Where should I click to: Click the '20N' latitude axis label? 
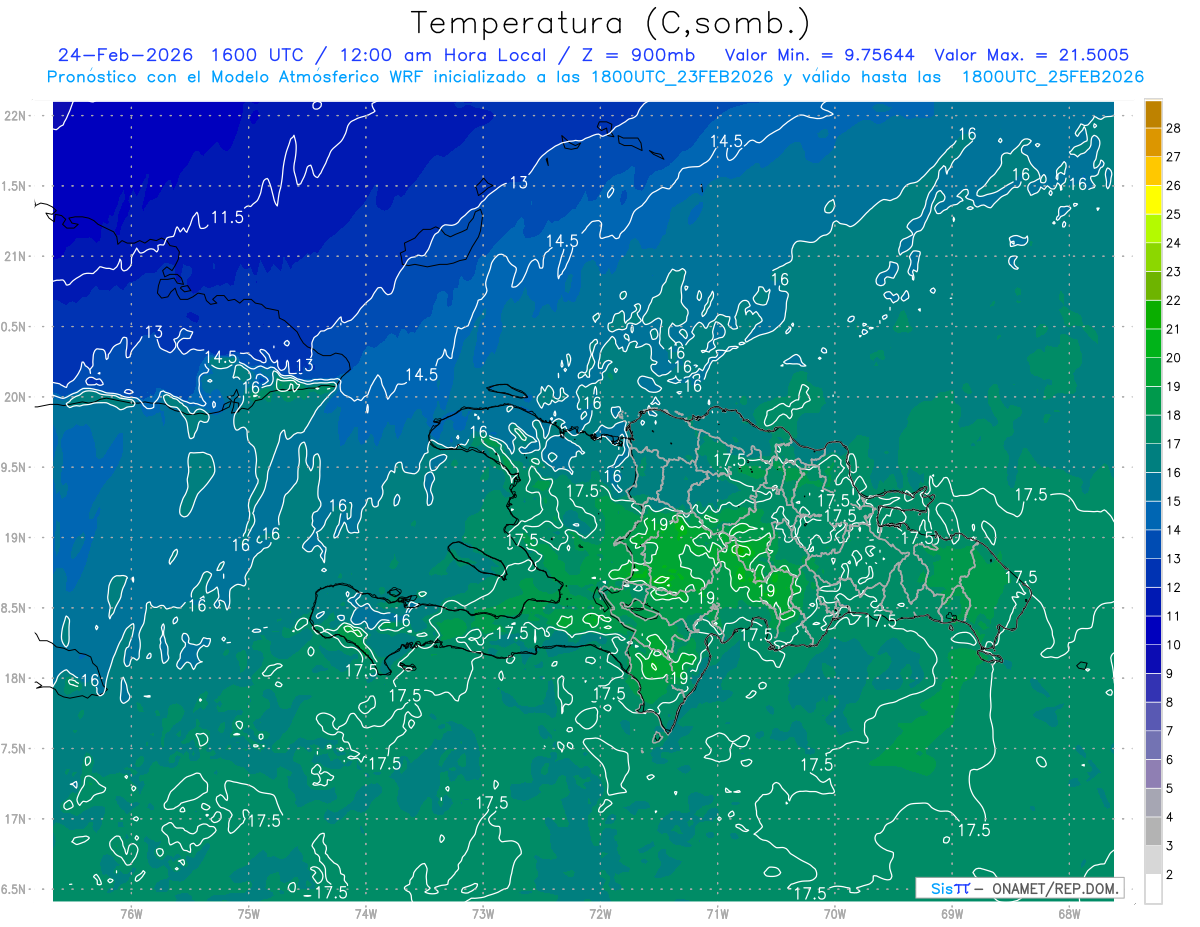coord(15,397)
